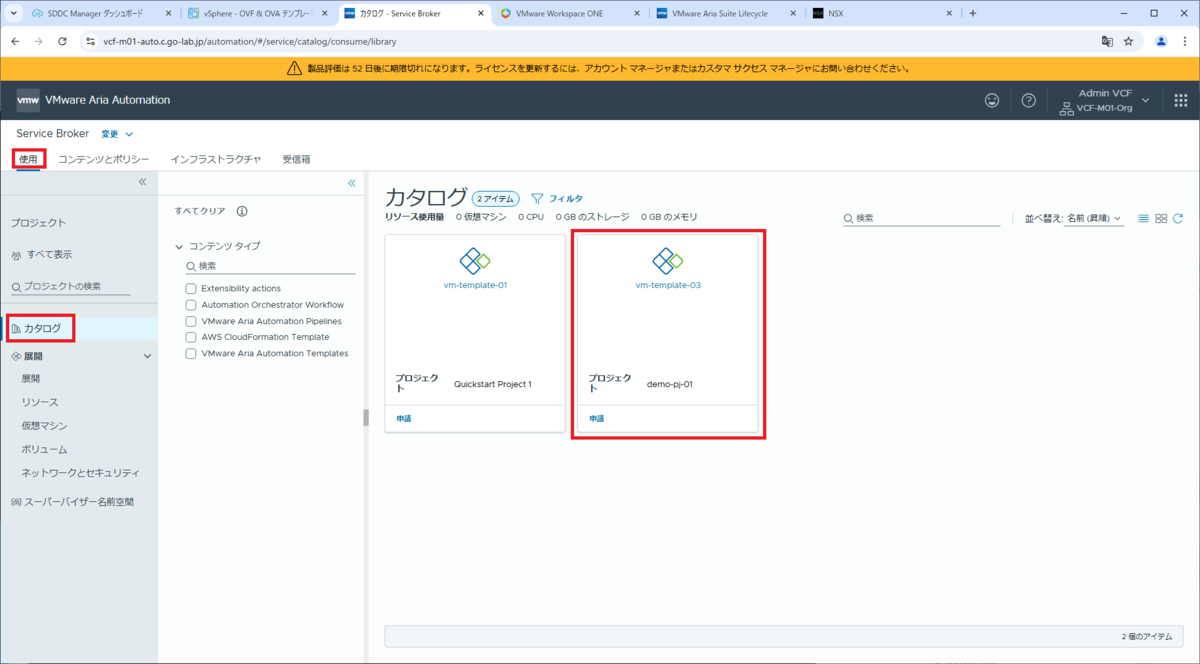Select the インフラストラクチャ tab

point(216,159)
